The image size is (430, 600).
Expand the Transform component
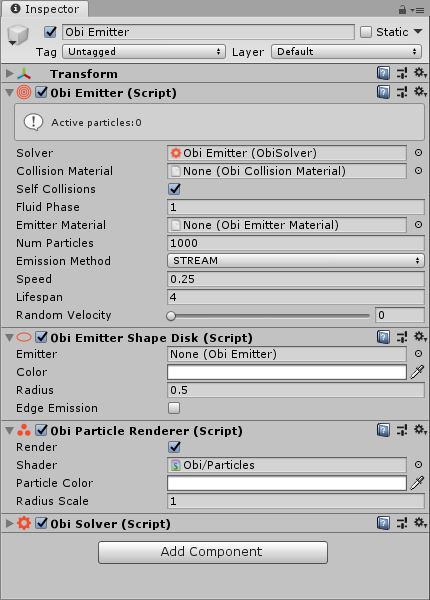(x=10, y=73)
